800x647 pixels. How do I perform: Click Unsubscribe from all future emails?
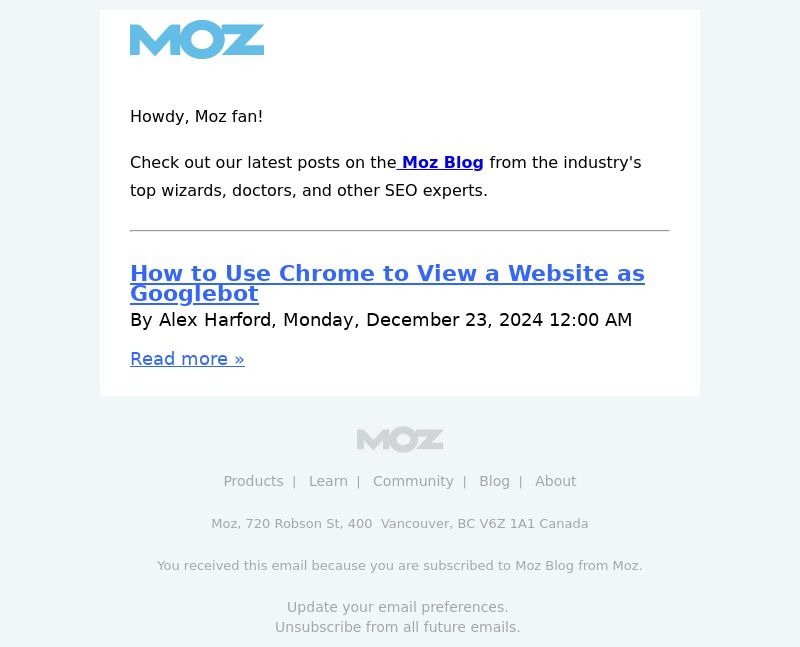point(397,627)
